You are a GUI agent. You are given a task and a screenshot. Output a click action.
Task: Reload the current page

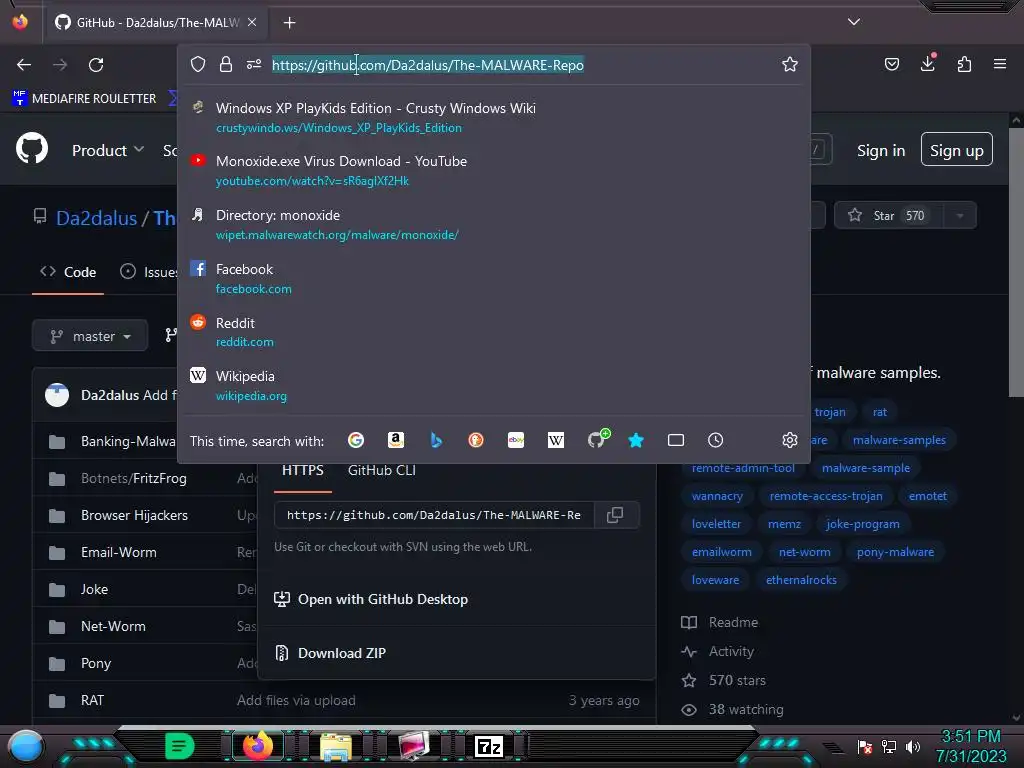96,65
